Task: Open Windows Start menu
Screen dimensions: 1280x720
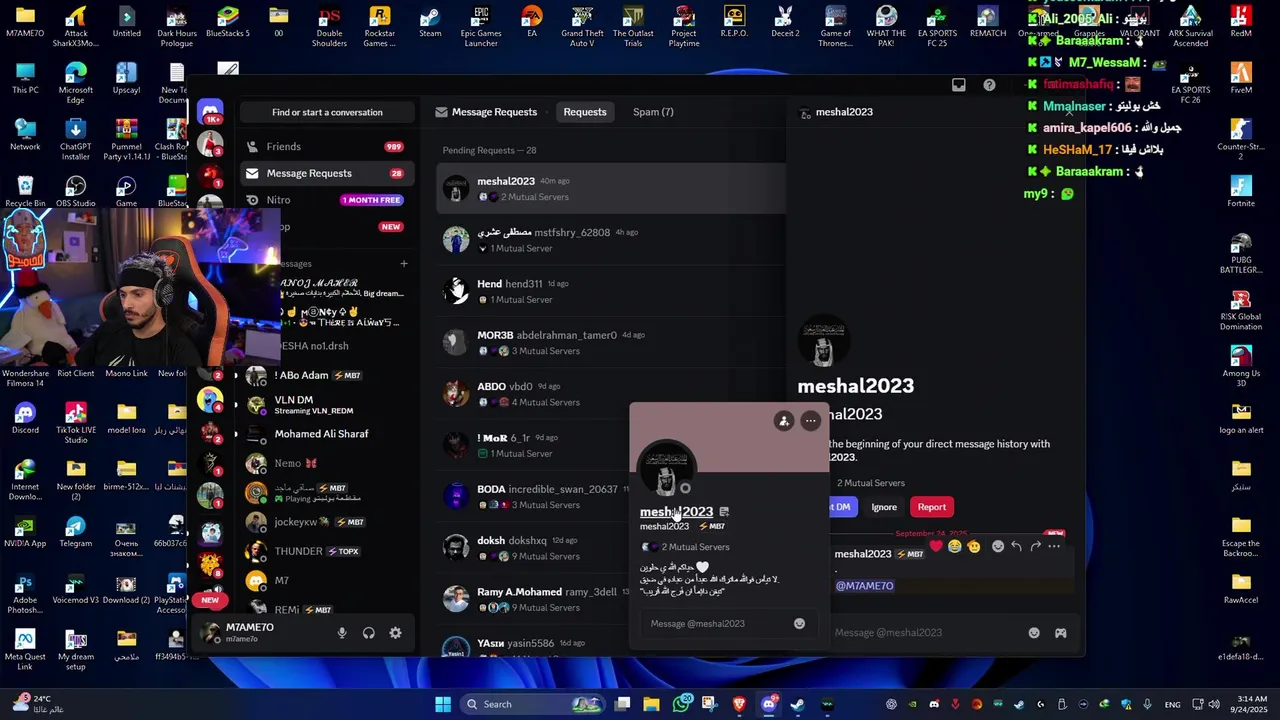Action: coord(443,704)
